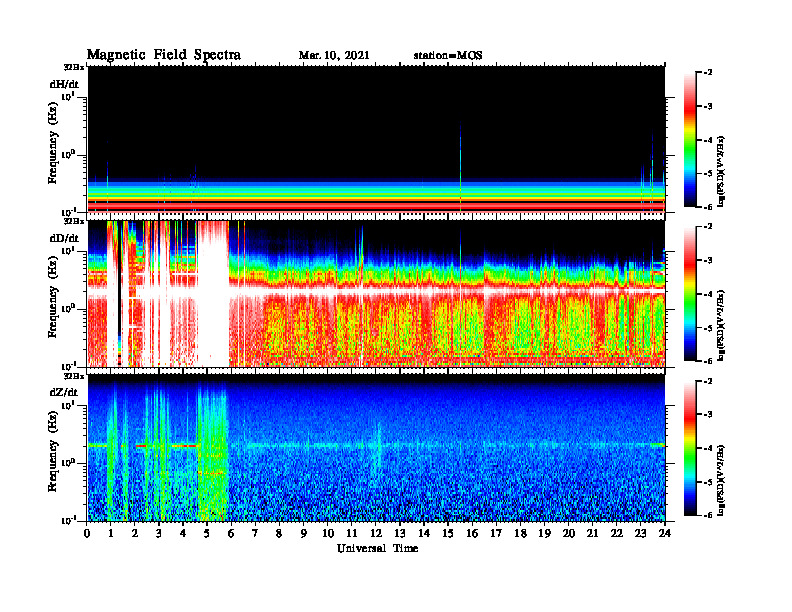Click the hour "20" time tick label

(569, 533)
